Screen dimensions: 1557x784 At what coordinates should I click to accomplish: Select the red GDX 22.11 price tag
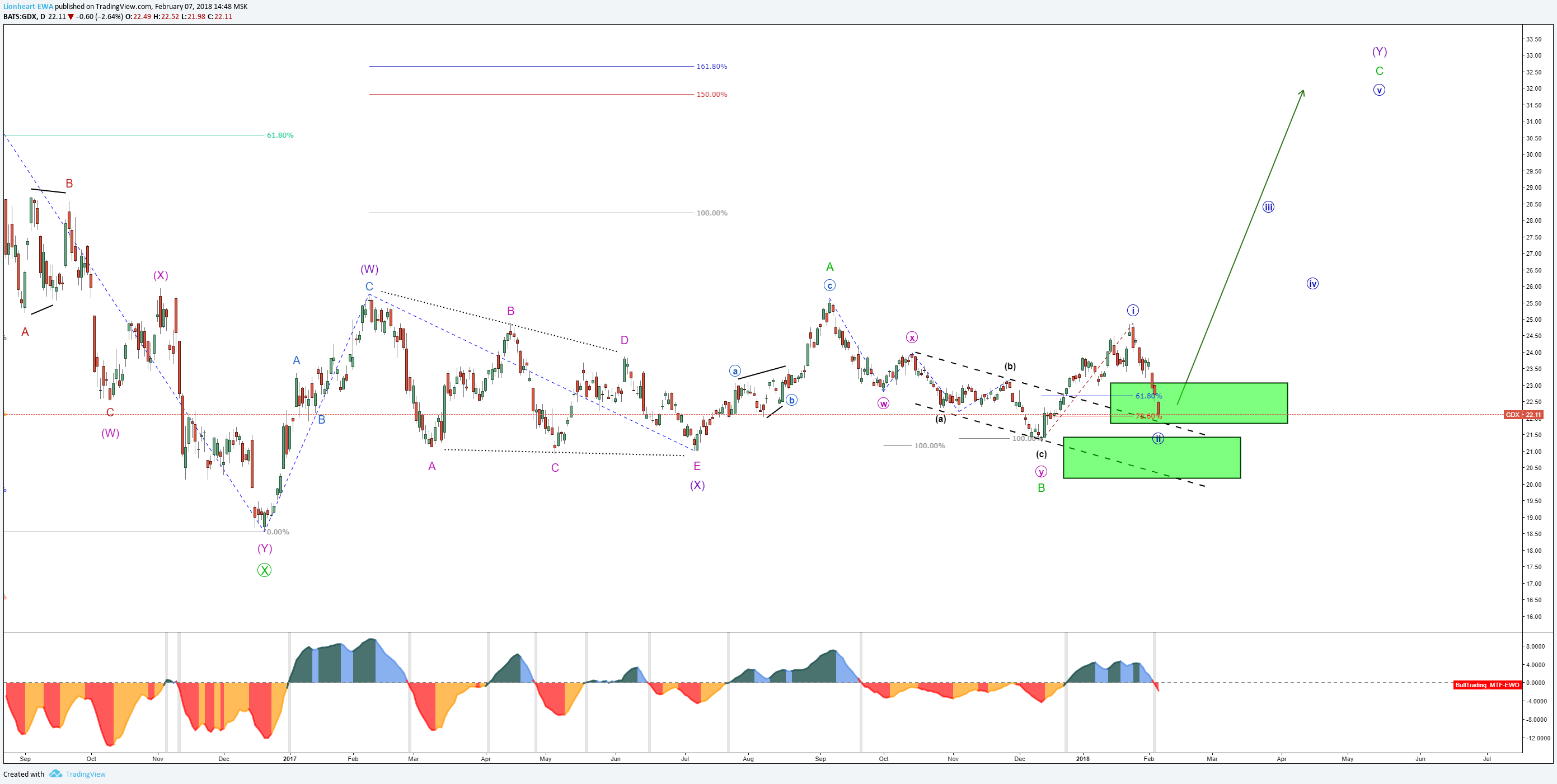[x=1524, y=415]
